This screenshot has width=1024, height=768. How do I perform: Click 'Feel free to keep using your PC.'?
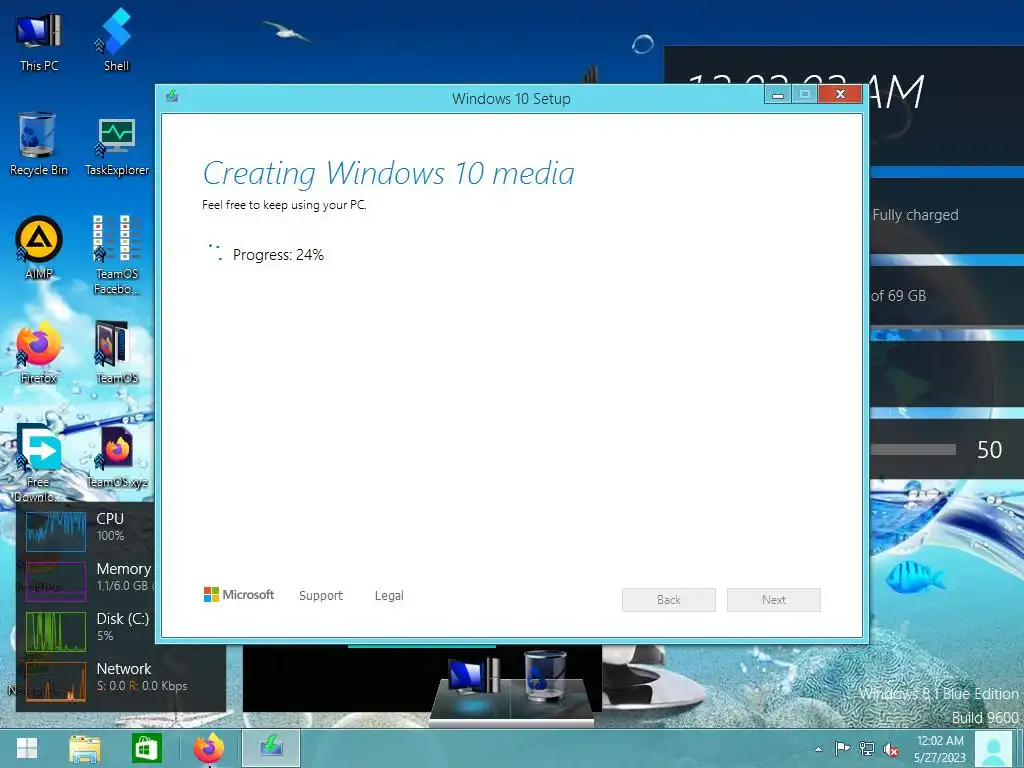pyautogui.click(x=284, y=204)
